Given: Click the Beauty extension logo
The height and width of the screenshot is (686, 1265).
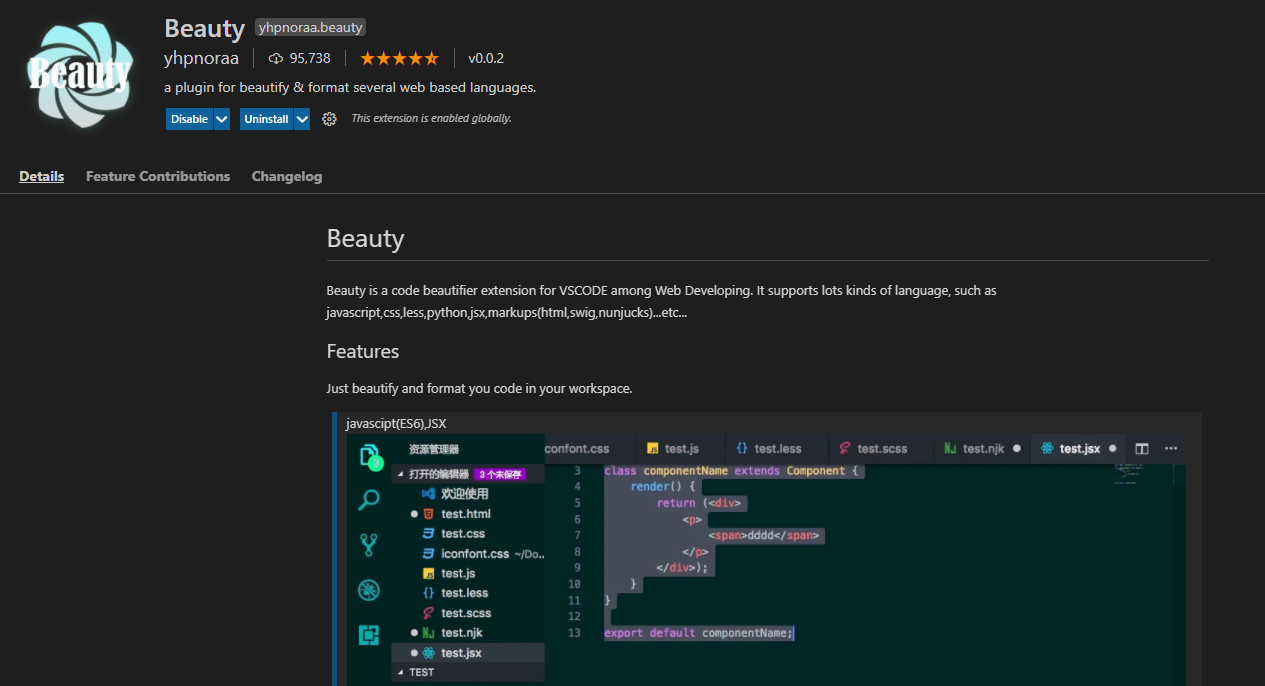Looking at the screenshot, I should (x=80, y=76).
